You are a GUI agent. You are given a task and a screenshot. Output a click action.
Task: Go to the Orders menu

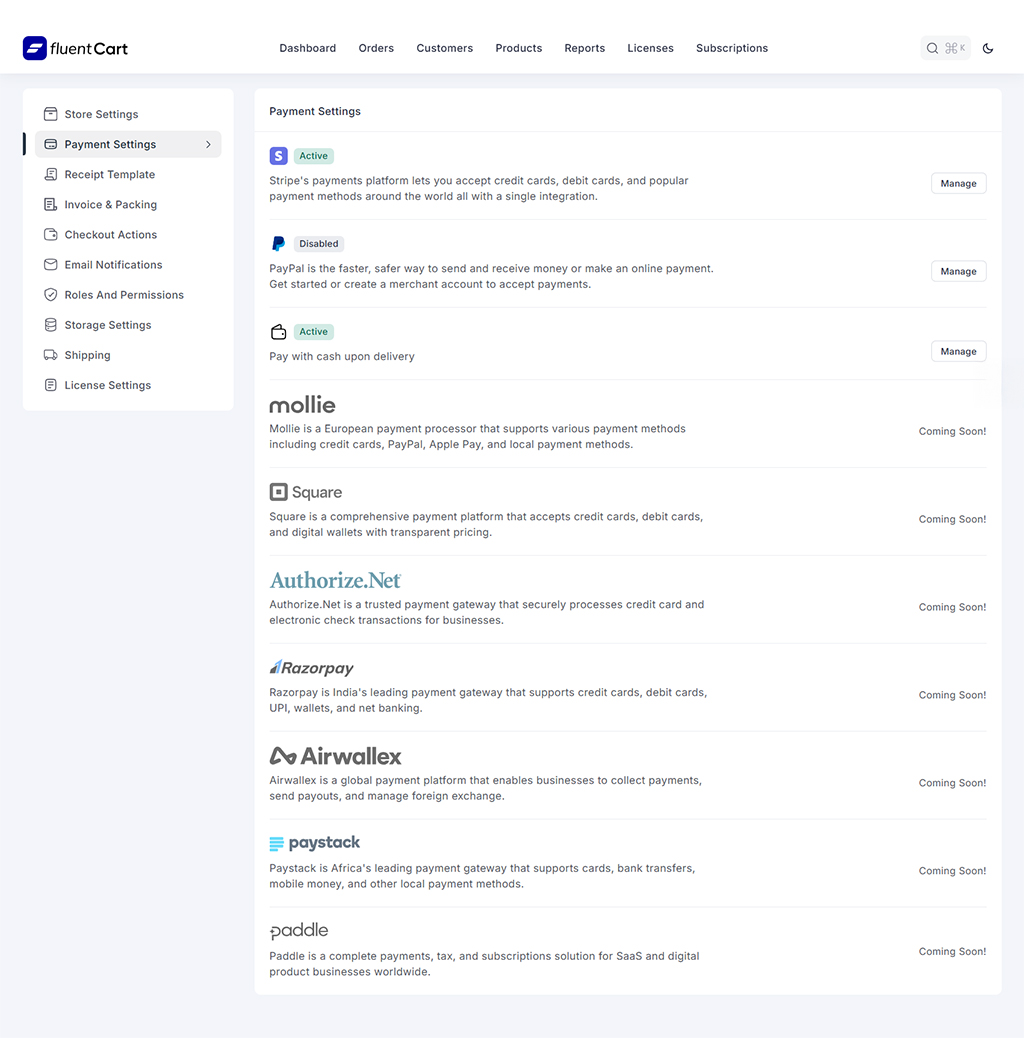coord(376,48)
